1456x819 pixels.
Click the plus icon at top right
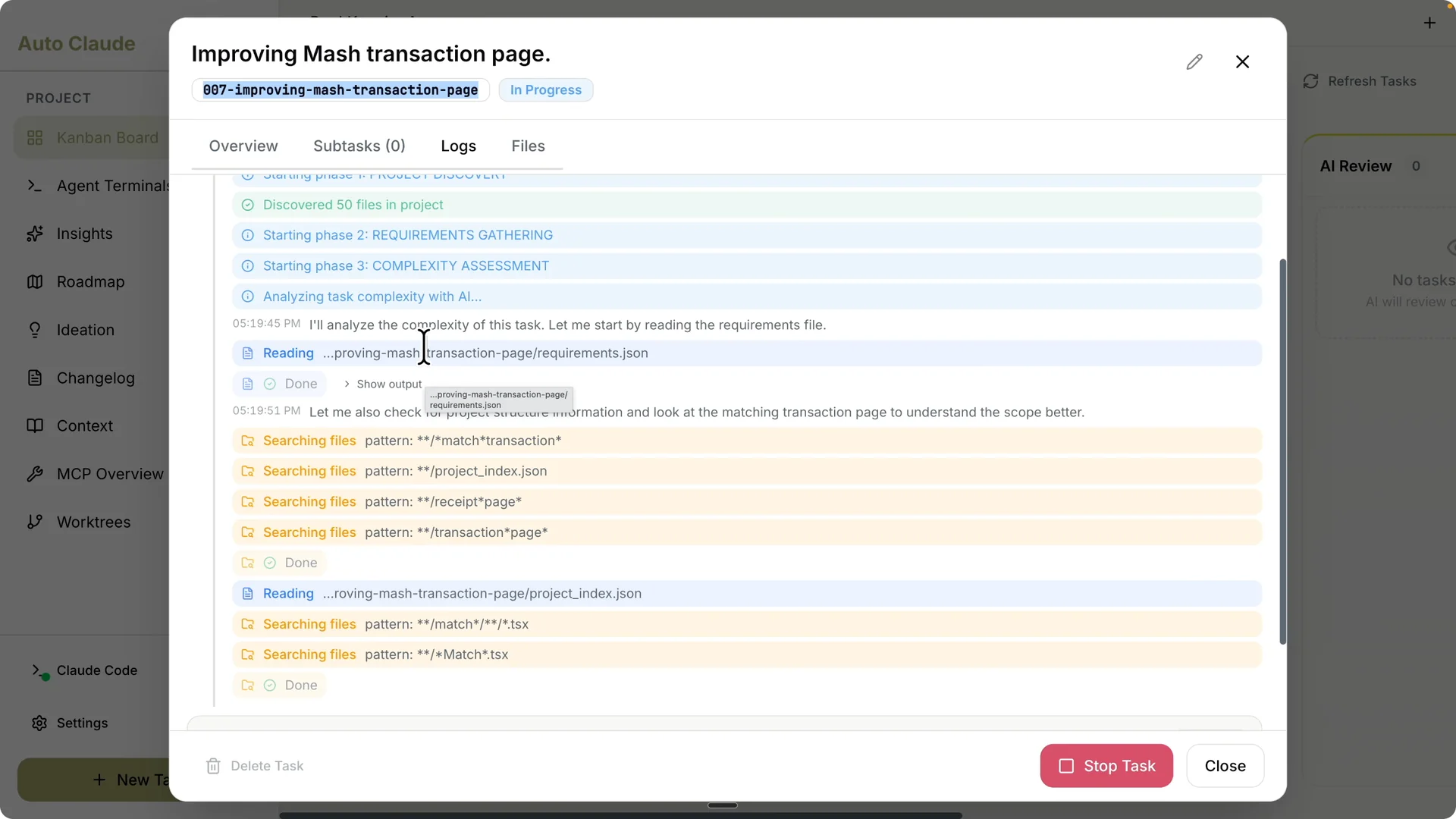point(1429,23)
